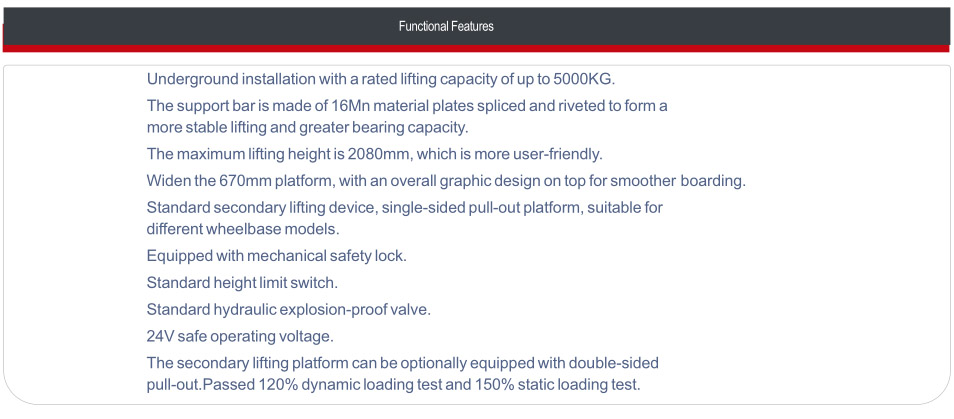Select the 'different wheelbase models' line
Image resolution: width=954 pixels, height=419 pixels.
tap(243, 229)
